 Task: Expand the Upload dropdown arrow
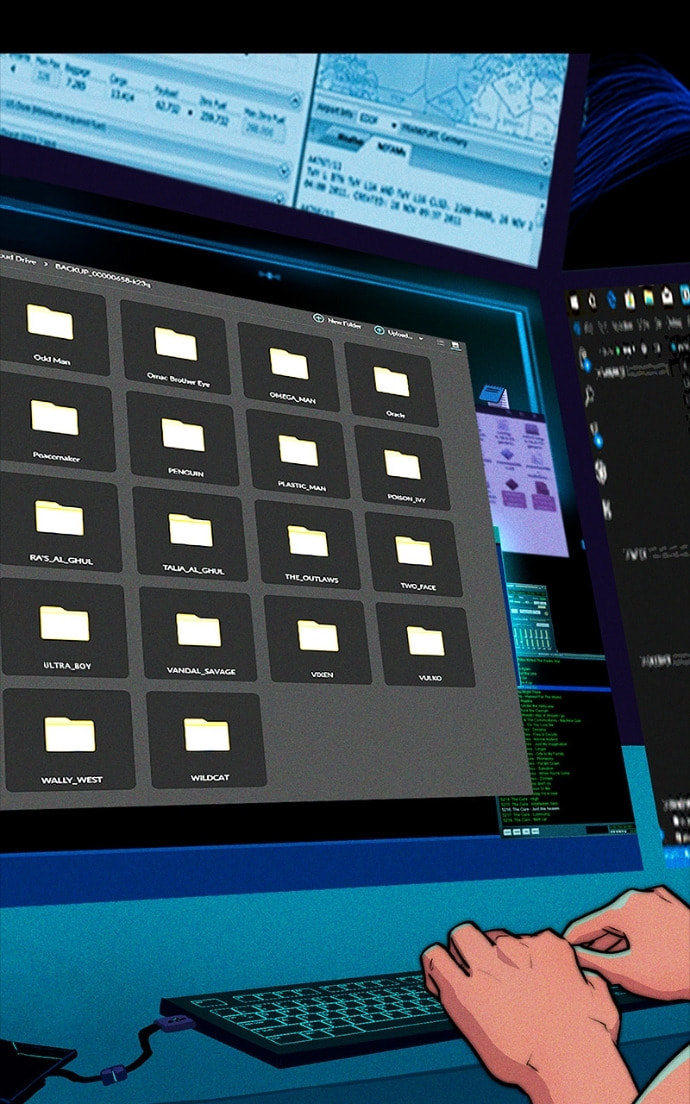pyautogui.click(x=422, y=339)
